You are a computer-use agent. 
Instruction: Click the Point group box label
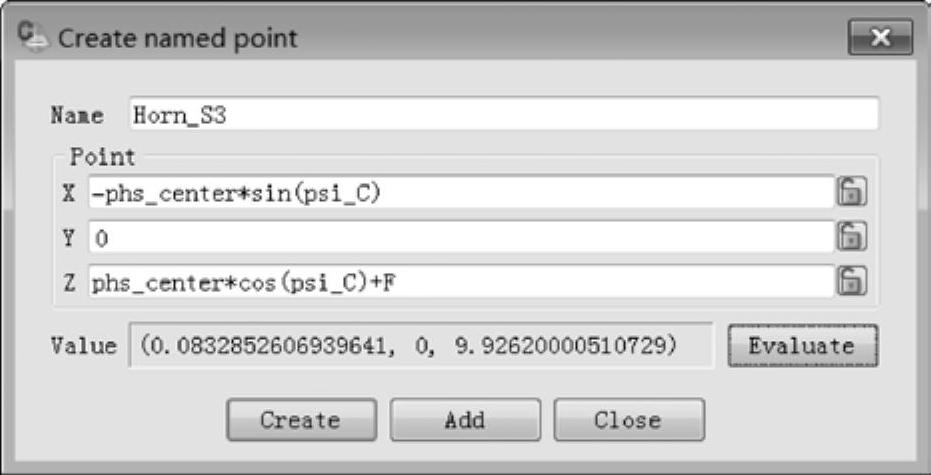click(x=103, y=157)
